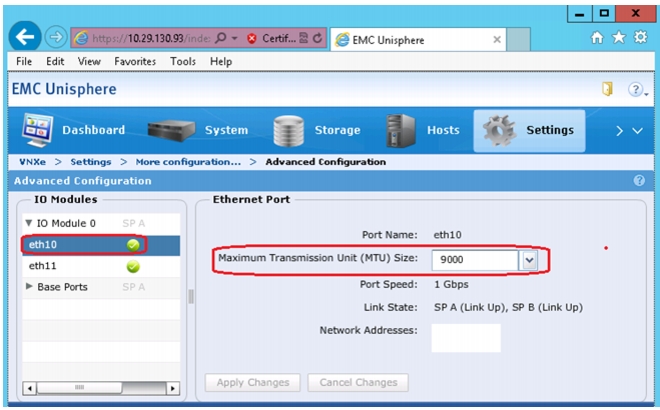Open the browser home page icon
The height and width of the screenshot is (410, 660).
tap(597, 37)
